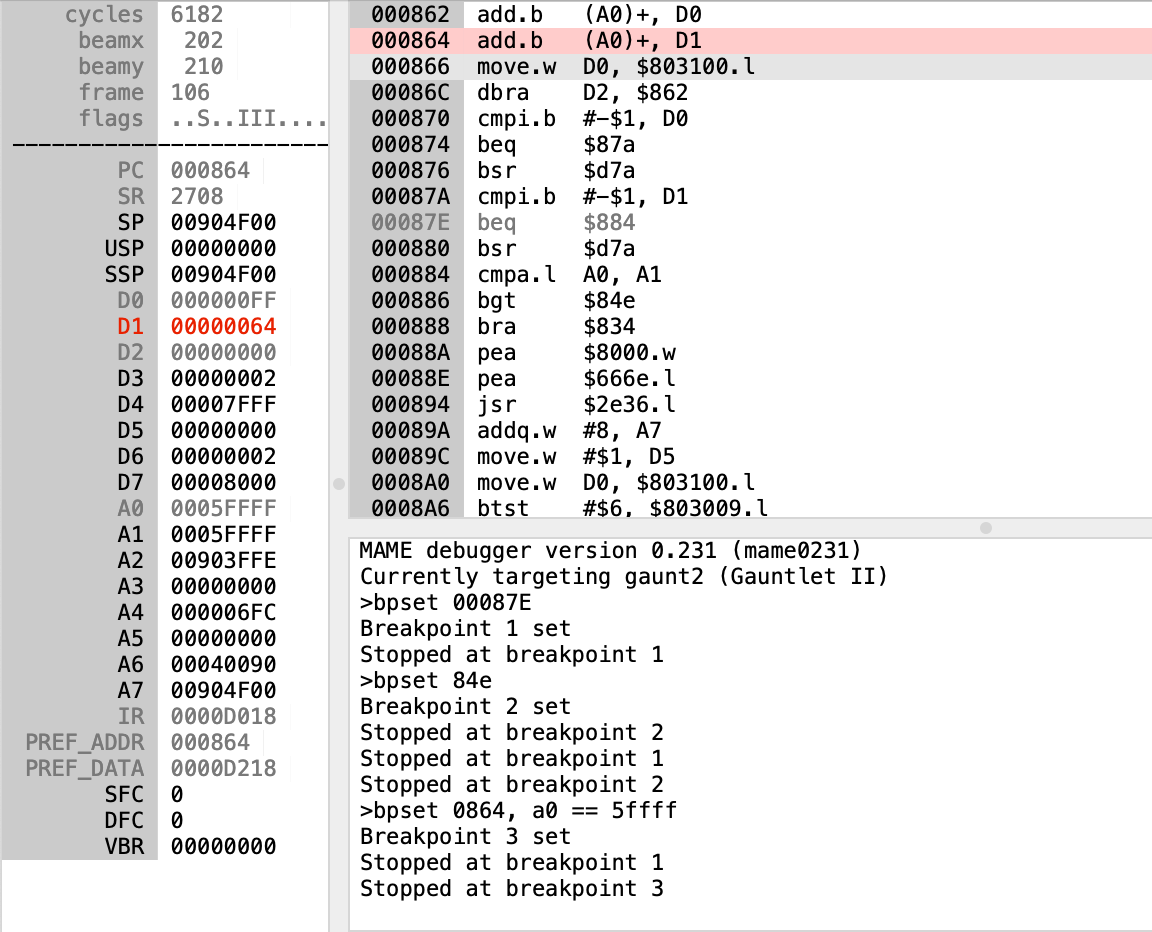Click the cycles counter value 6182

(x=197, y=15)
